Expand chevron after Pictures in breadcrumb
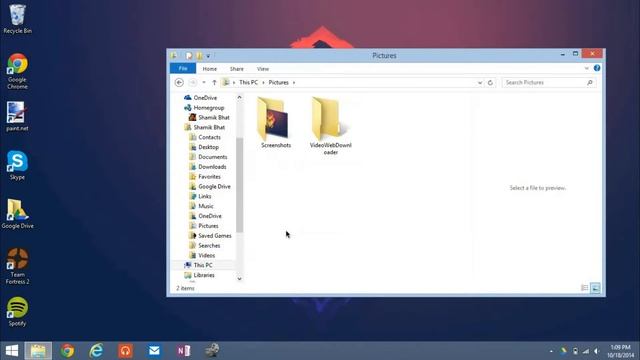Image resolution: width=640 pixels, height=360 pixels. click(294, 82)
